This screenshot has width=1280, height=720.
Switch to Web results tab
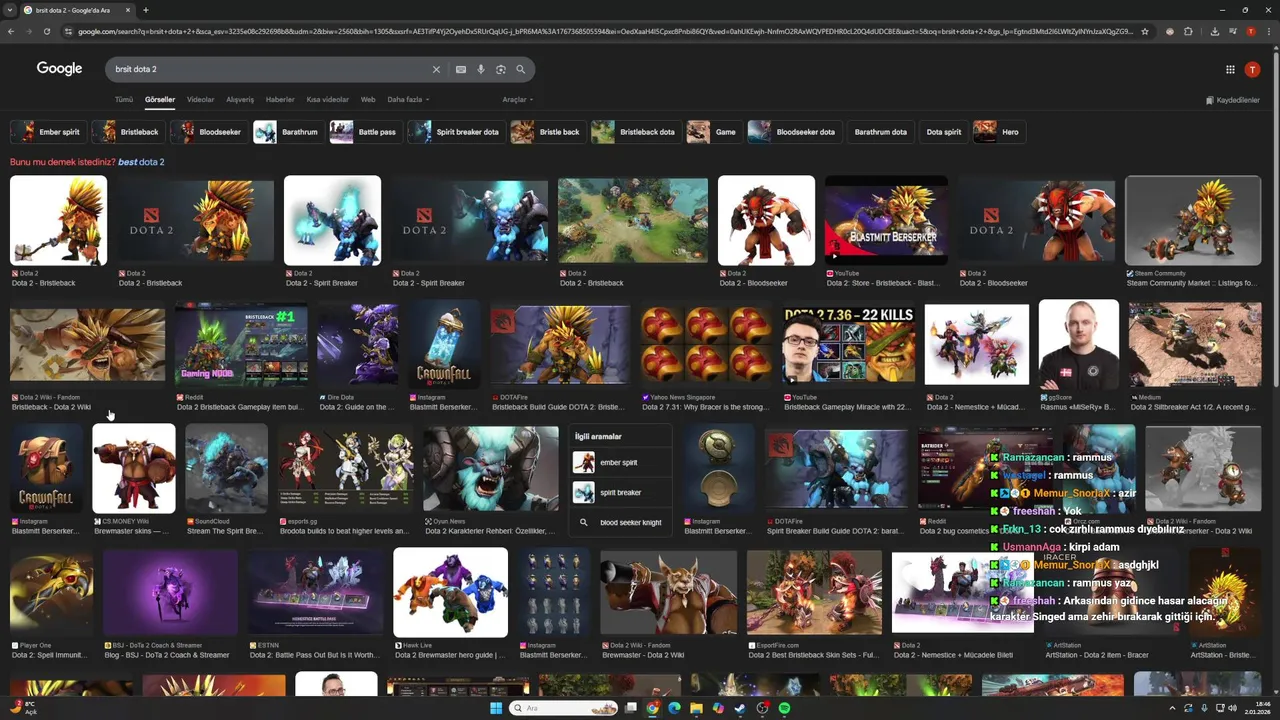tap(368, 100)
